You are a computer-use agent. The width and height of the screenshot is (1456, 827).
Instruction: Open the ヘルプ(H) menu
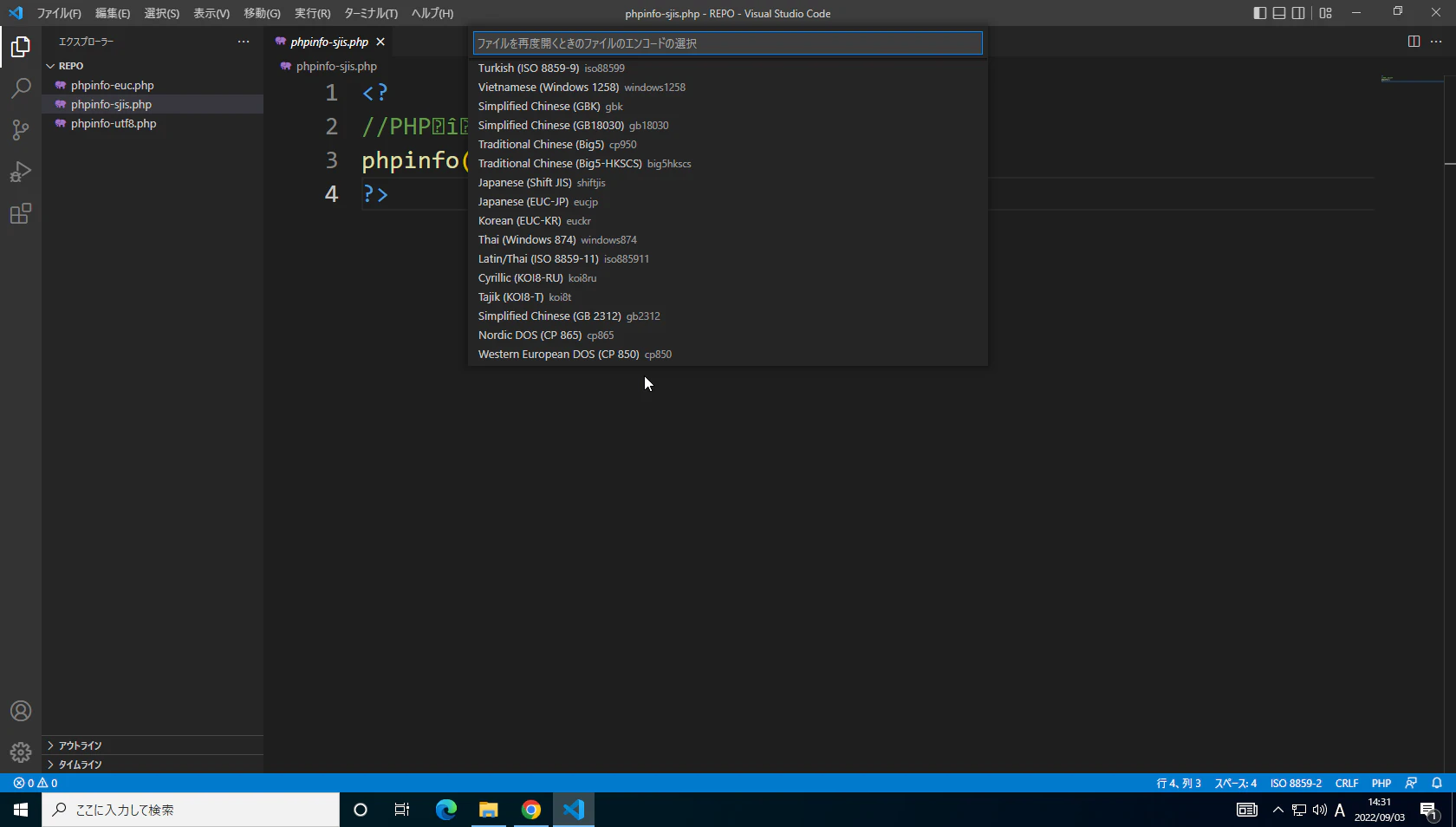pyautogui.click(x=432, y=13)
